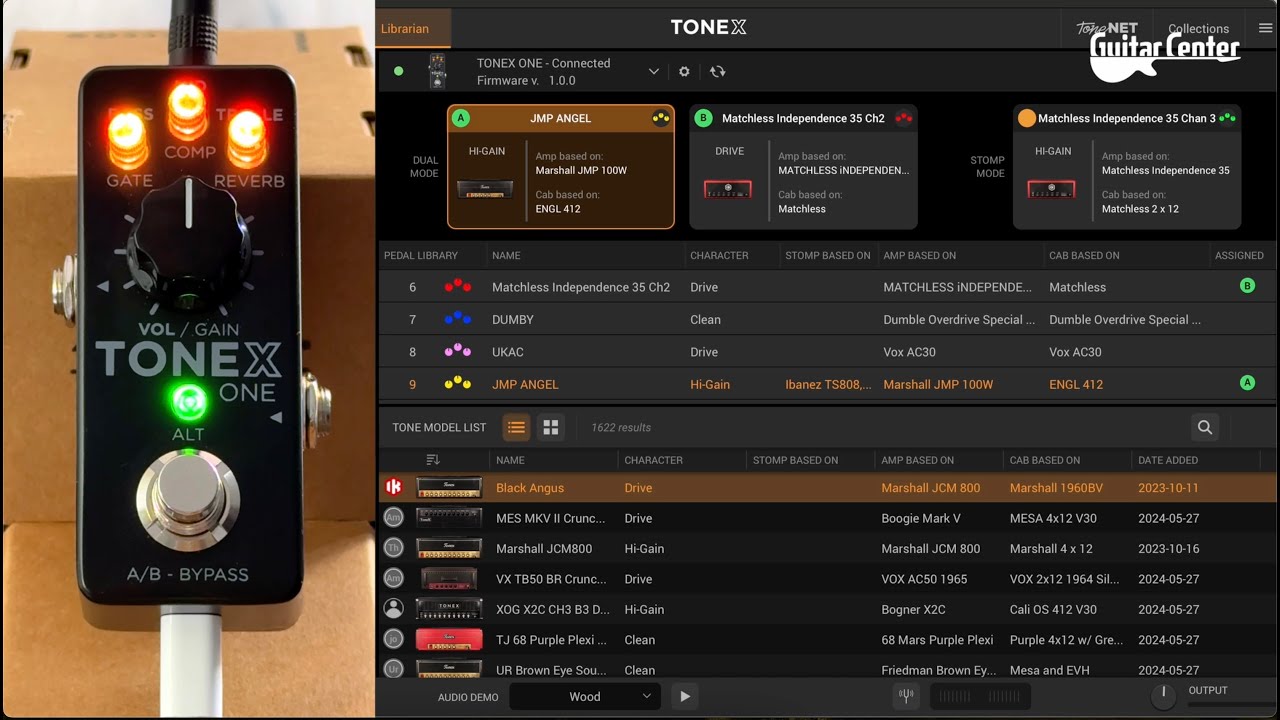Switch to grid view icon
The height and width of the screenshot is (720, 1280).
550,427
